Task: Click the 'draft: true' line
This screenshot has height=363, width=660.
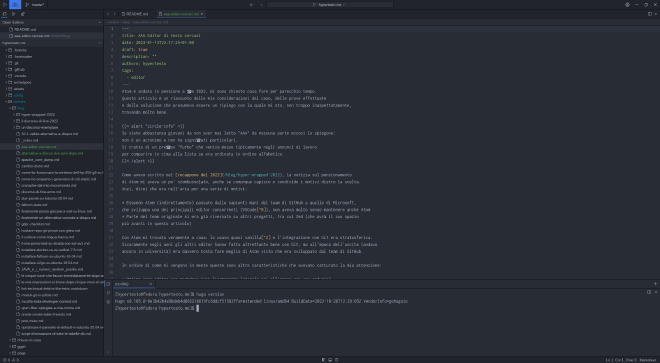Action: click(135, 50)
